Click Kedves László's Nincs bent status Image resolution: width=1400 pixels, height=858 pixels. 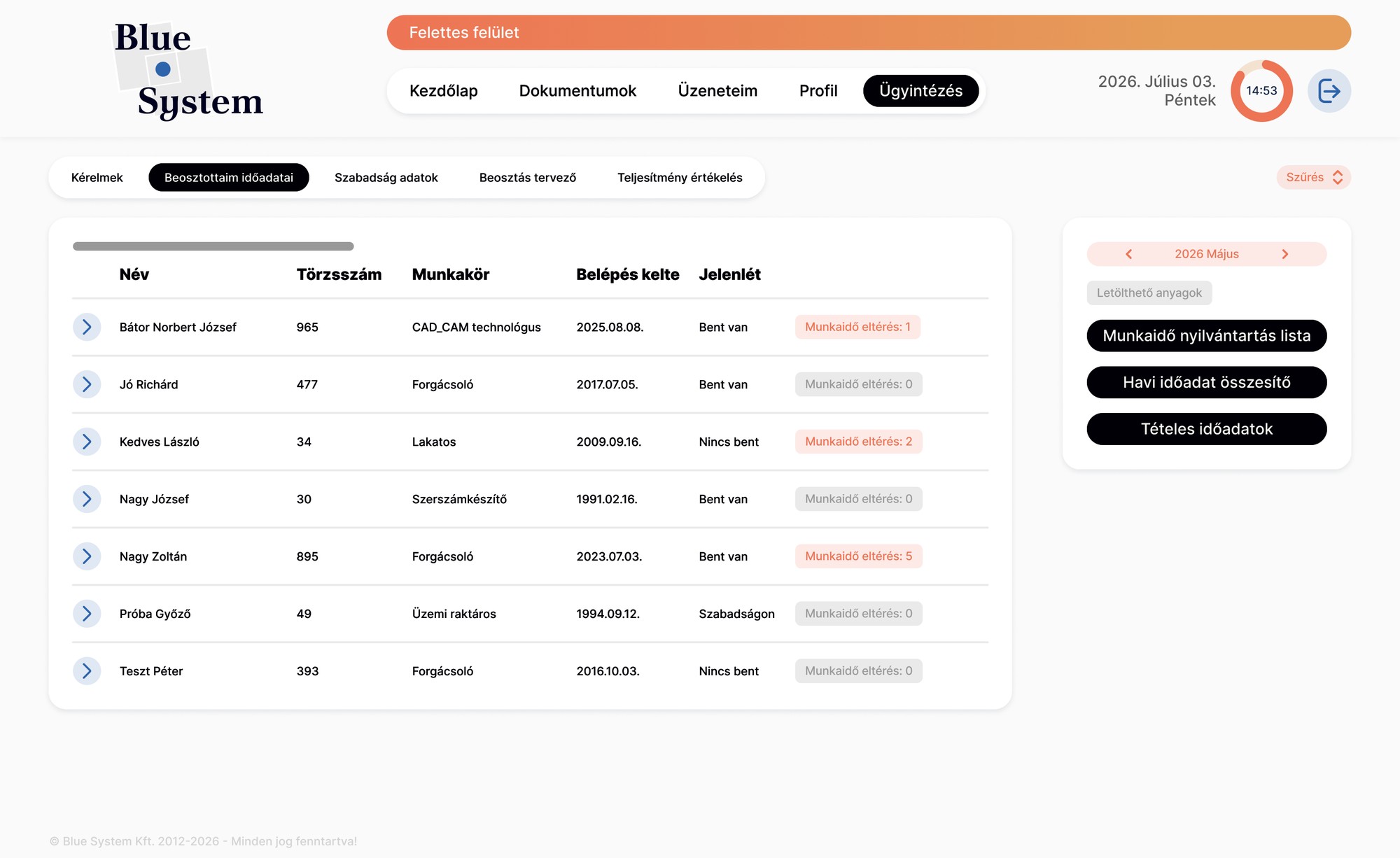point(729,442)
